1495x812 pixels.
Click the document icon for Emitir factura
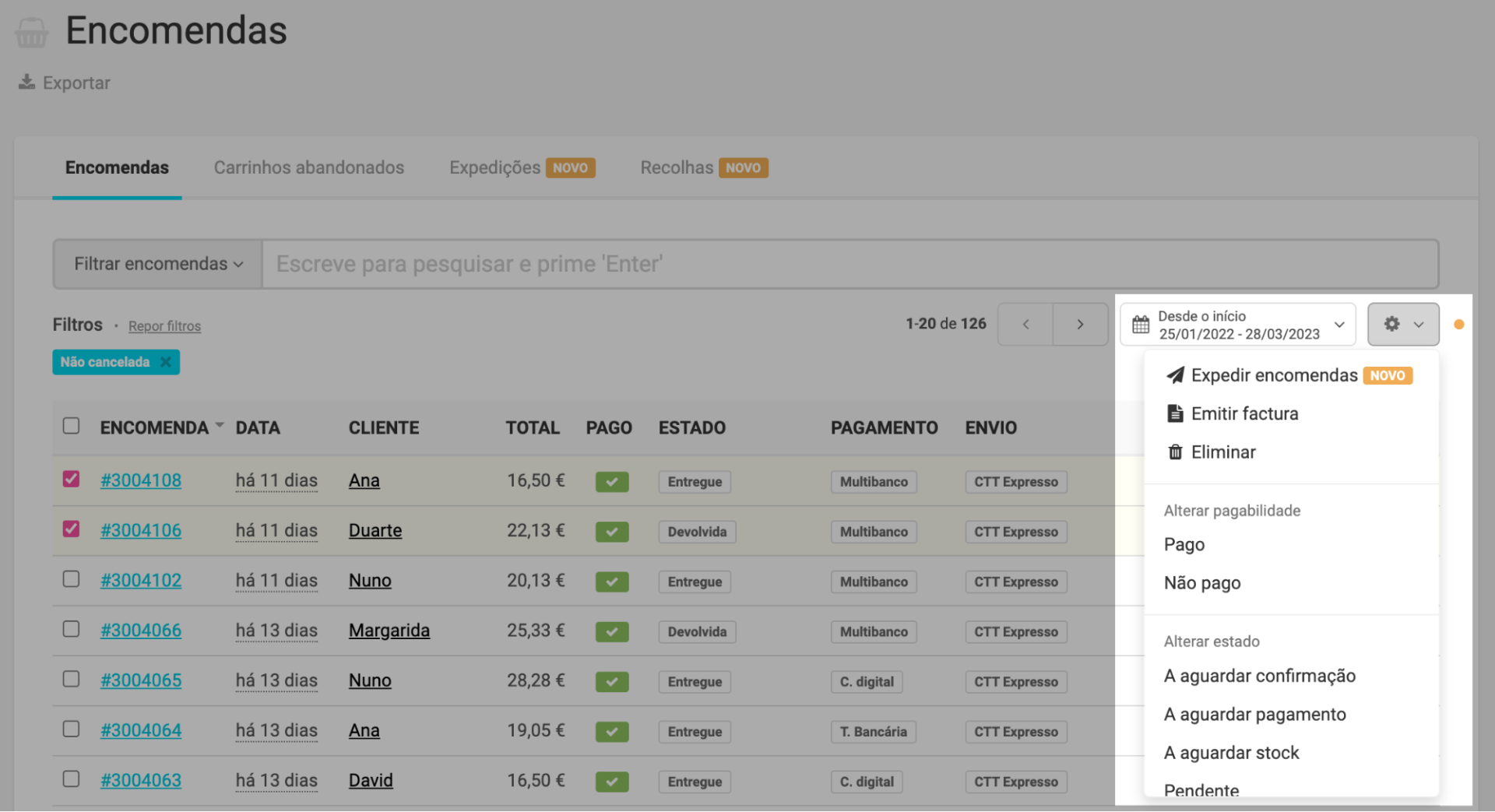click(1175, 413)
